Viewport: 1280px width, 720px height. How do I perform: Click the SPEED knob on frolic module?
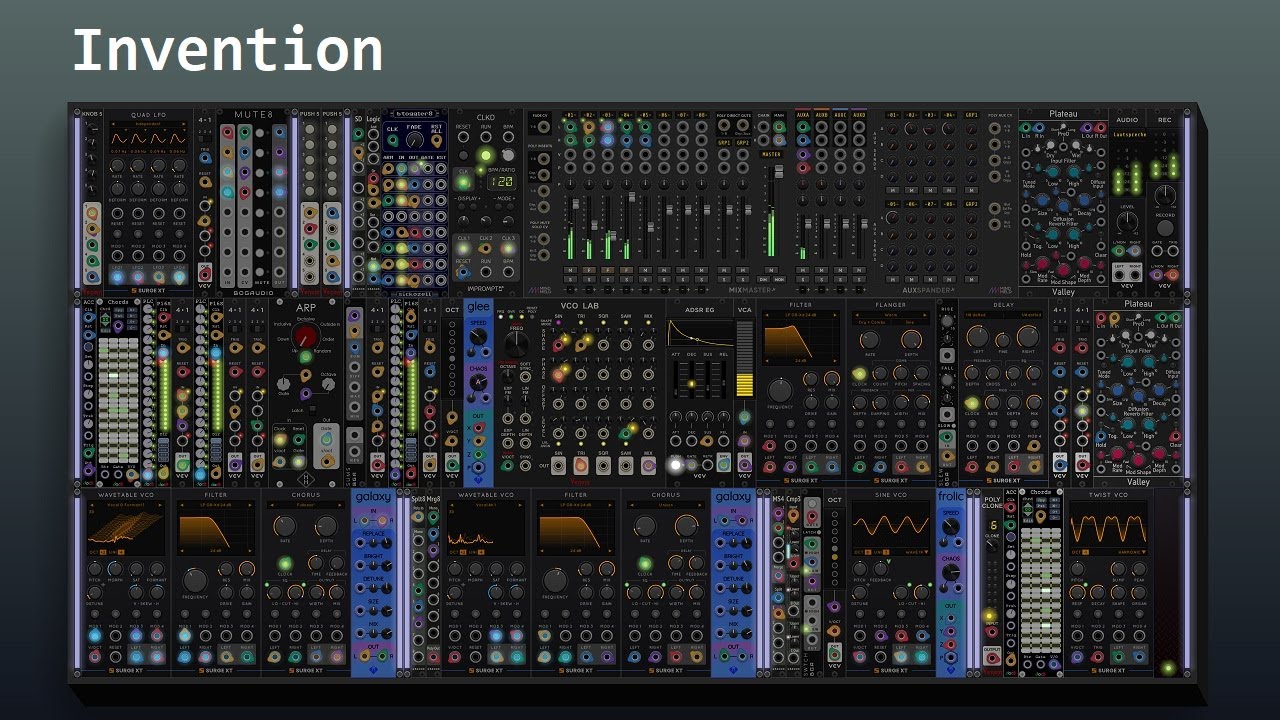point(951,526)
